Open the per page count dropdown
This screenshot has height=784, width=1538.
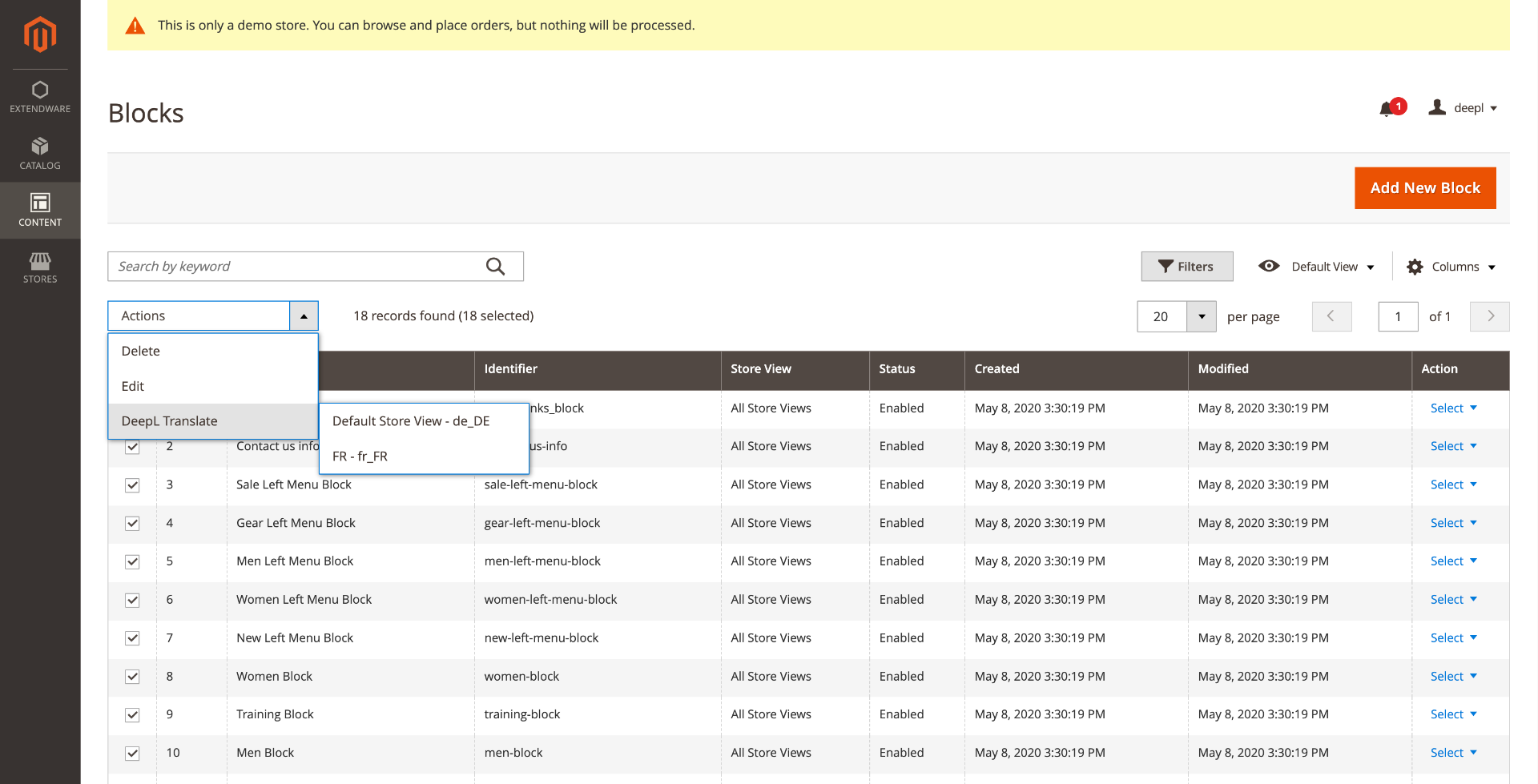[x=1201, y=316]
